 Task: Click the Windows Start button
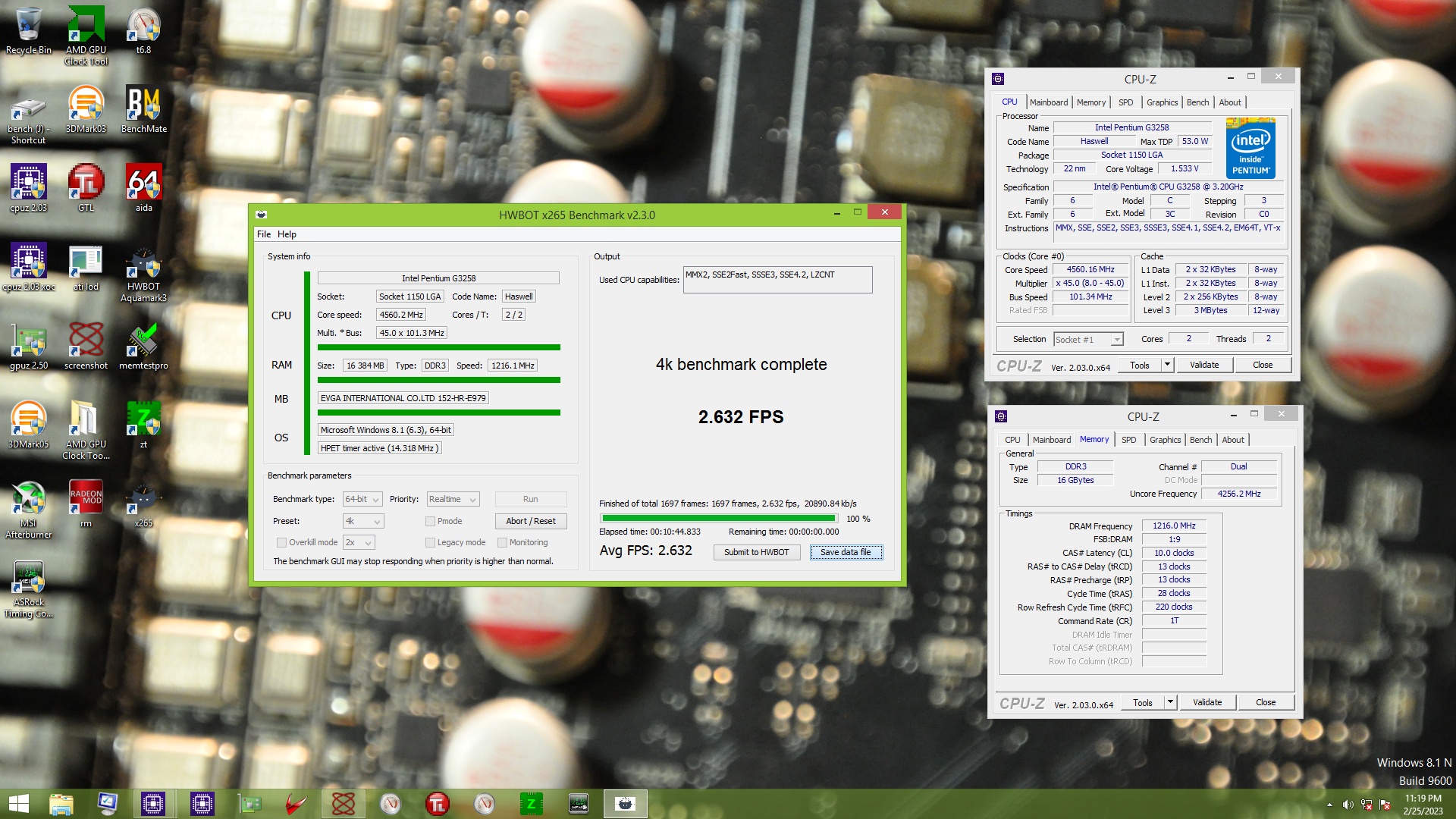click(x=18, y=804)
